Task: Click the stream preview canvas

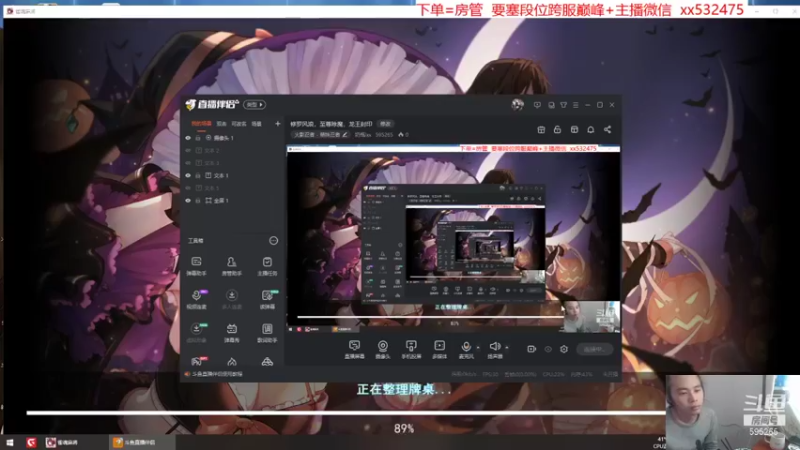Action: 453,239
